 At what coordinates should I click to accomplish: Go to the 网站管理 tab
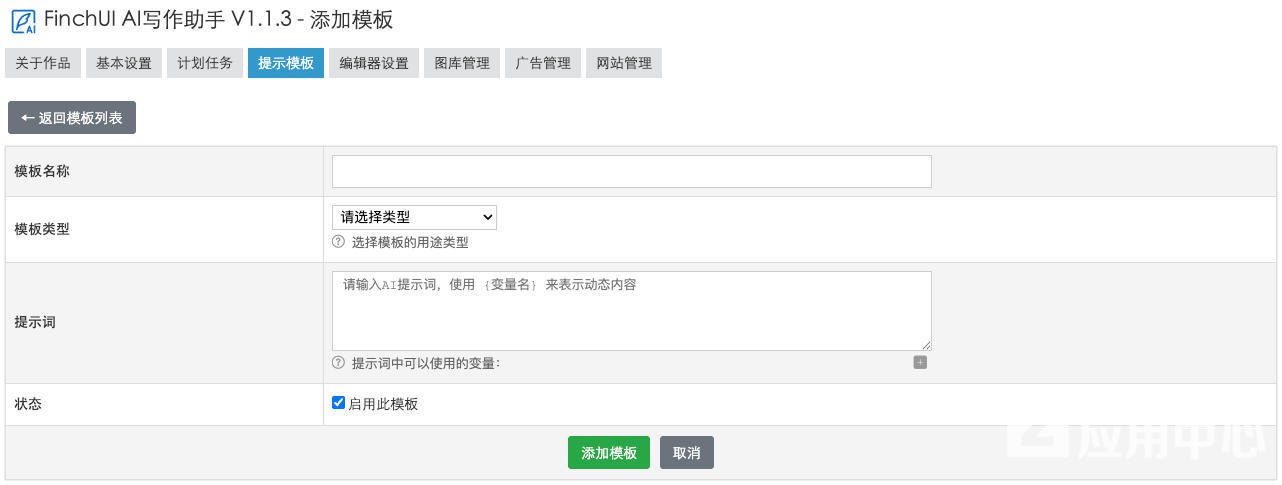tap(624, 63)
